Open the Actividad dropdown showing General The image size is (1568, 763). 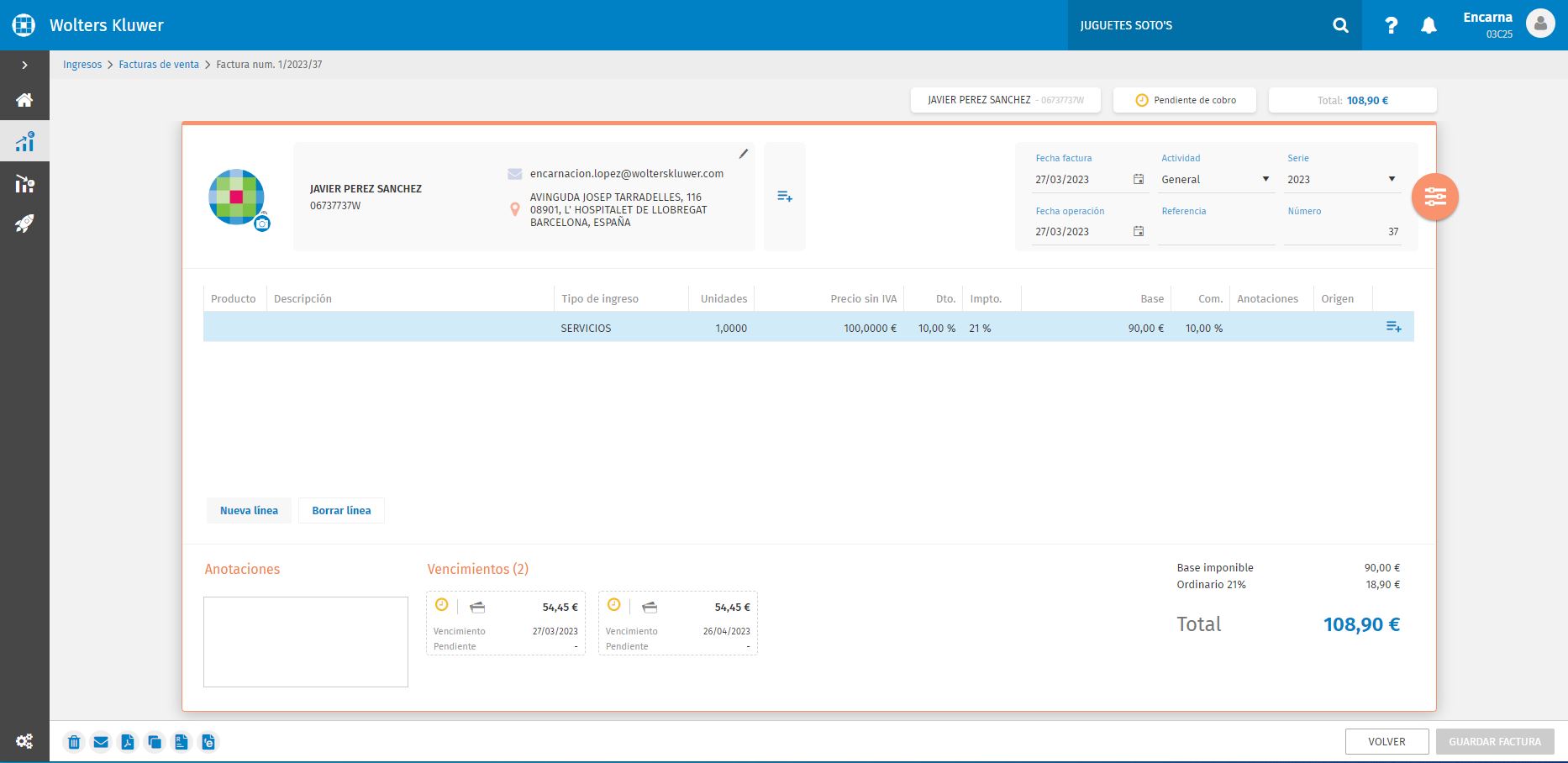point(1215,179)
